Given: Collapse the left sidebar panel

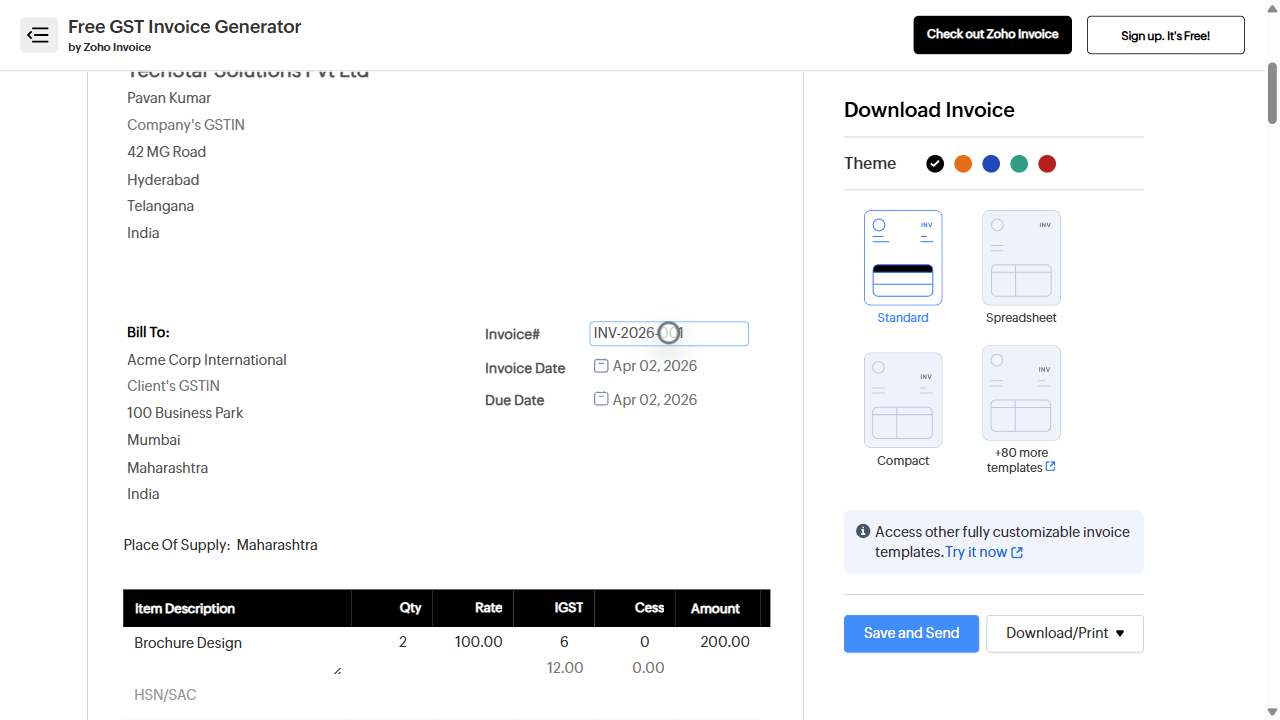Looking at the screenshot, I should tap(38, 34).
